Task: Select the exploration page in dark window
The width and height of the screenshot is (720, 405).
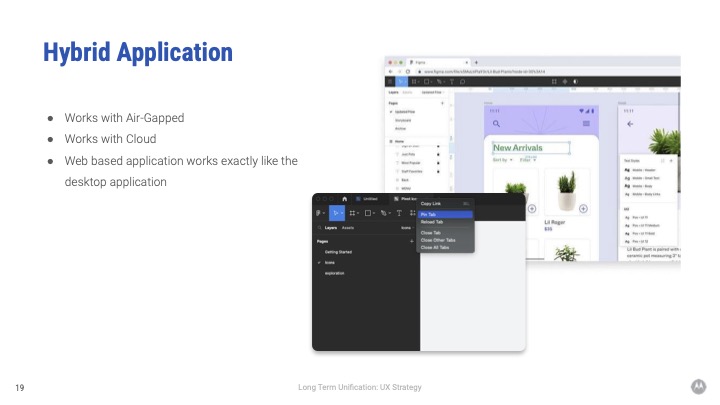Action: pos(334,273)
